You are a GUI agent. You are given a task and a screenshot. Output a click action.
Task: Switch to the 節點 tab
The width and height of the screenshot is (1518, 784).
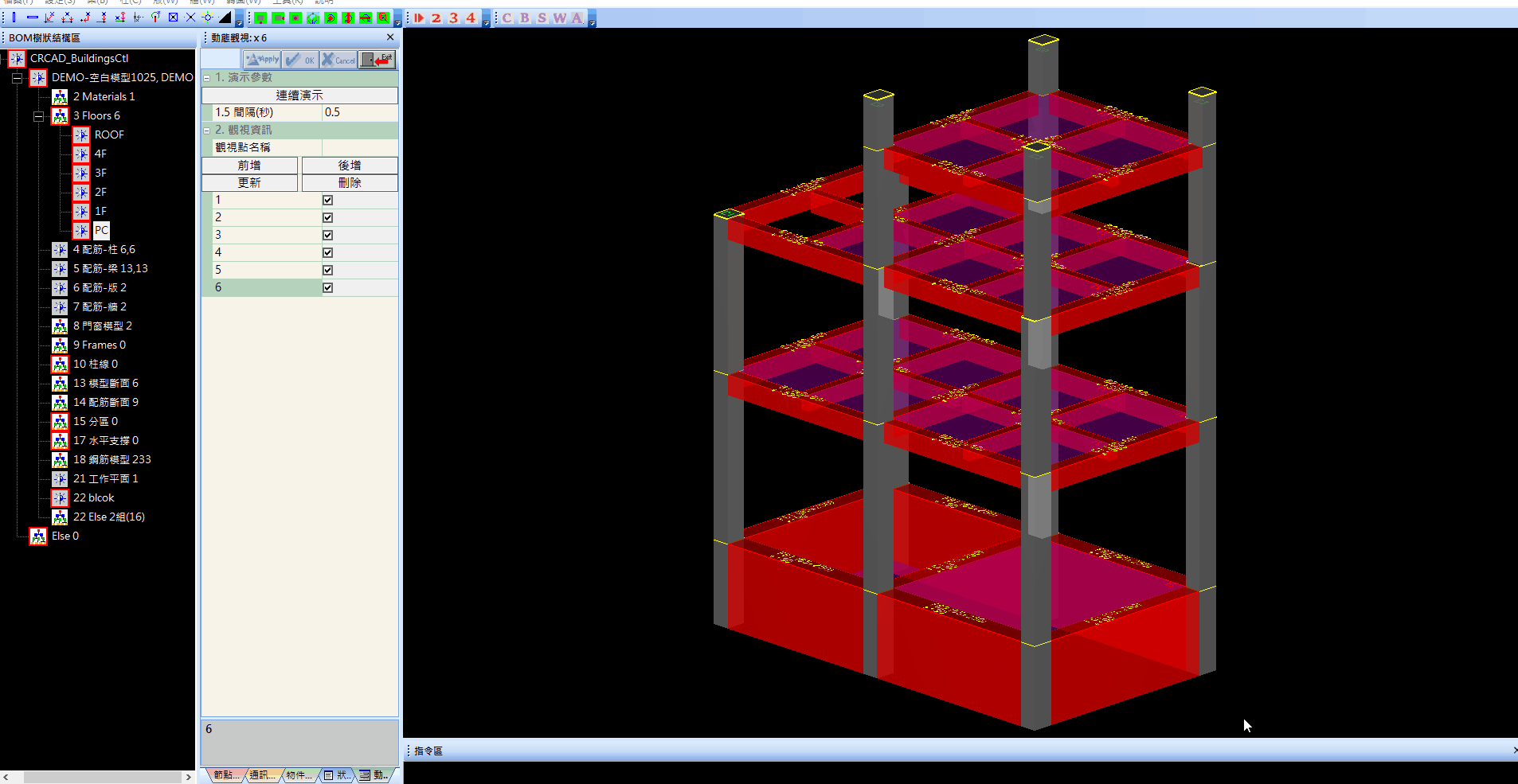[x=225, y=774]
